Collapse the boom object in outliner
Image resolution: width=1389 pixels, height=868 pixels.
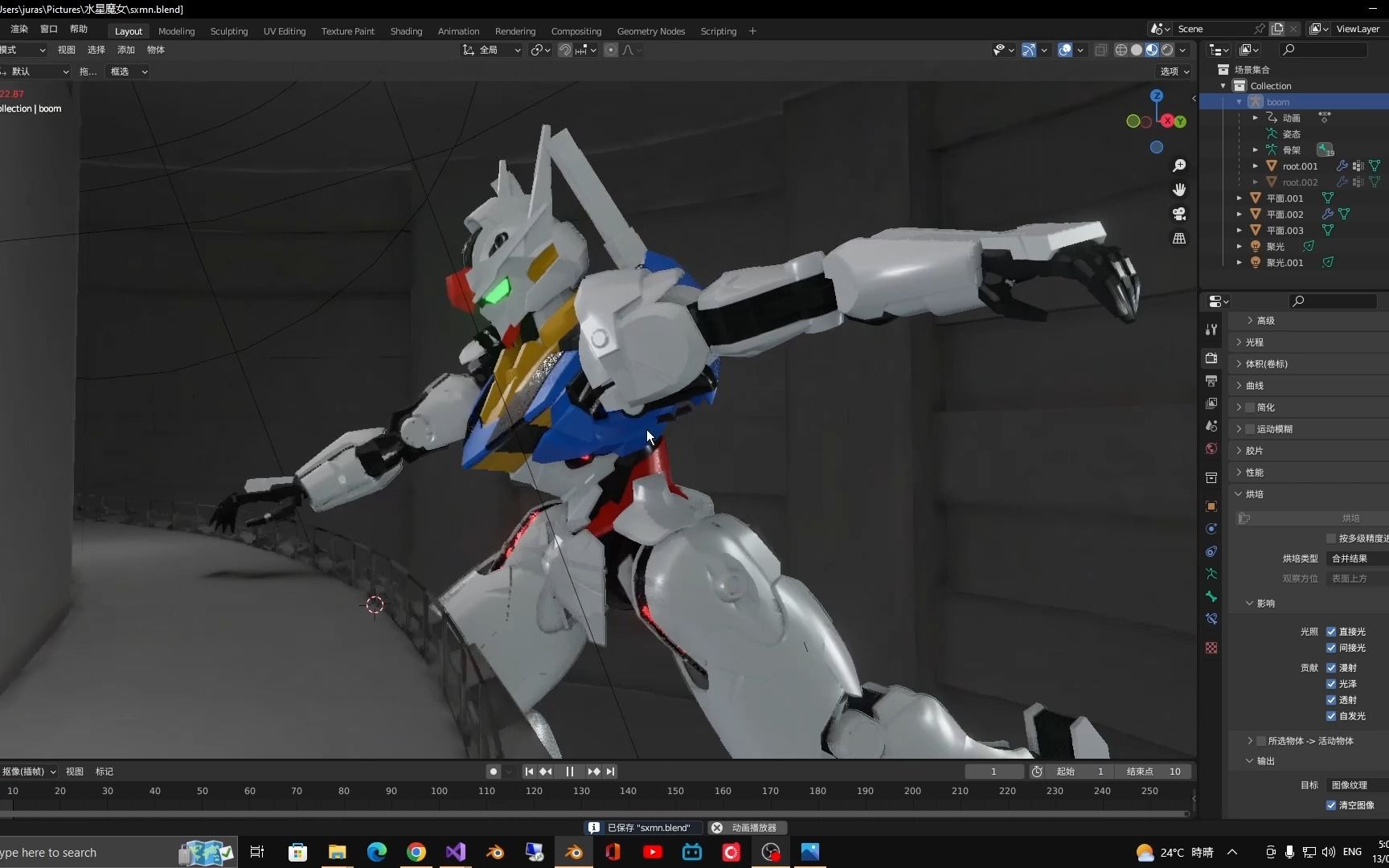coord(1239,102)
